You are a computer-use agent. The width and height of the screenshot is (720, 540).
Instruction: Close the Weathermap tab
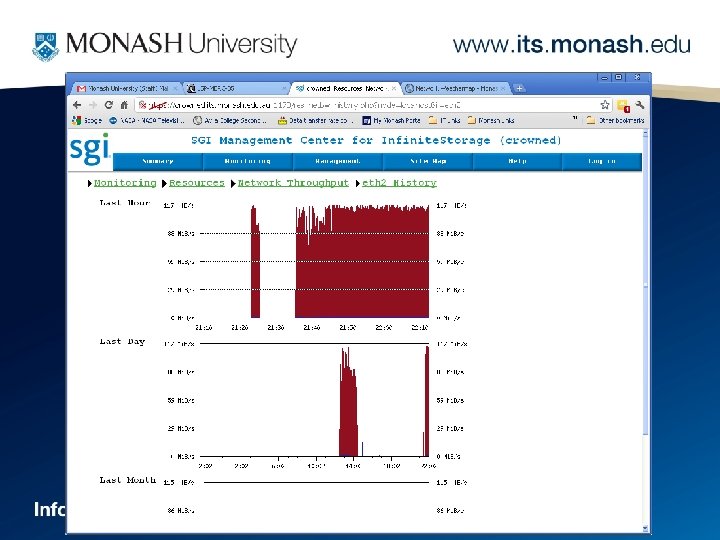click(x=503, y=88)
